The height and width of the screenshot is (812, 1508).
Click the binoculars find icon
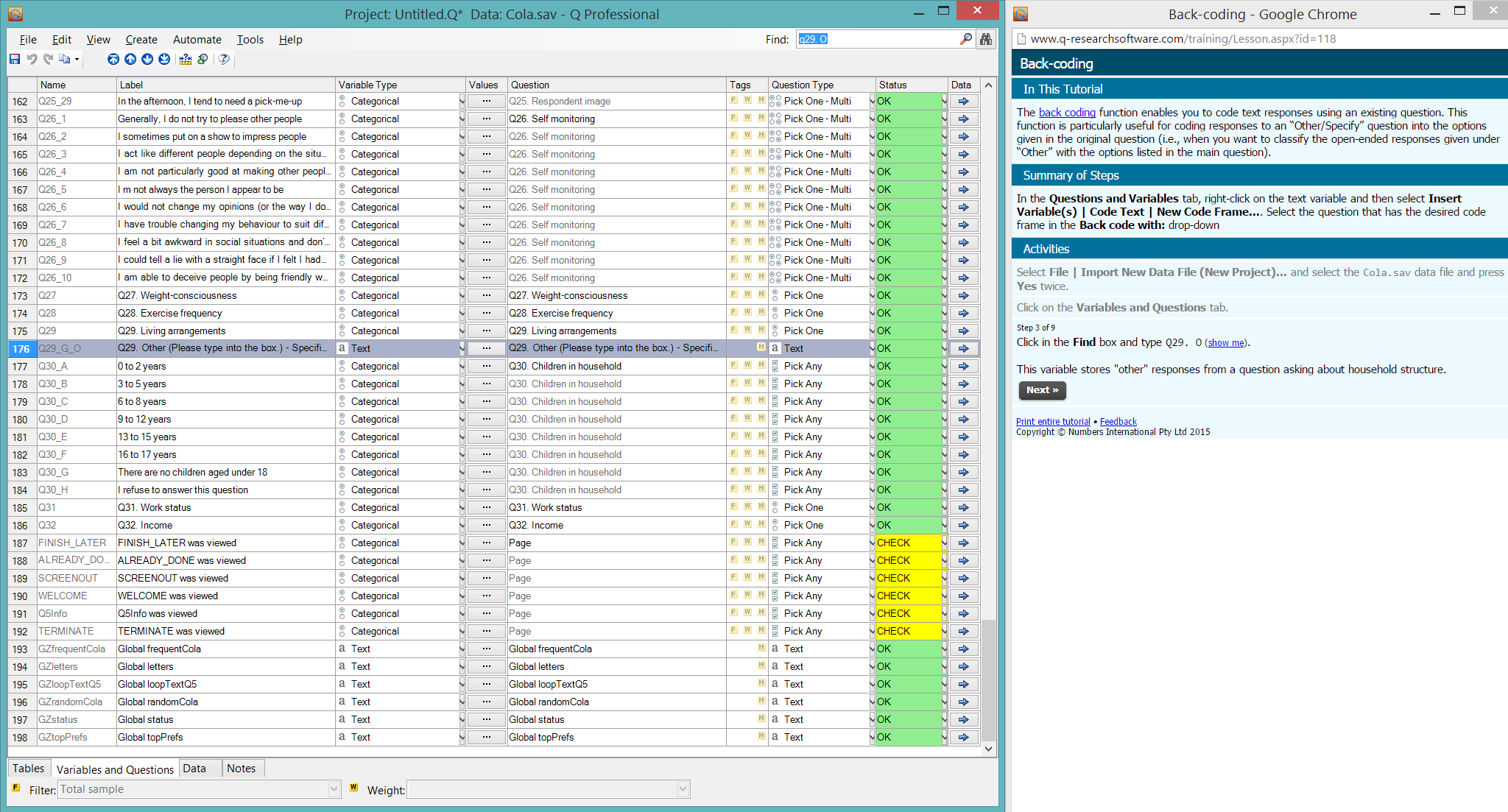tap(985, 39)
